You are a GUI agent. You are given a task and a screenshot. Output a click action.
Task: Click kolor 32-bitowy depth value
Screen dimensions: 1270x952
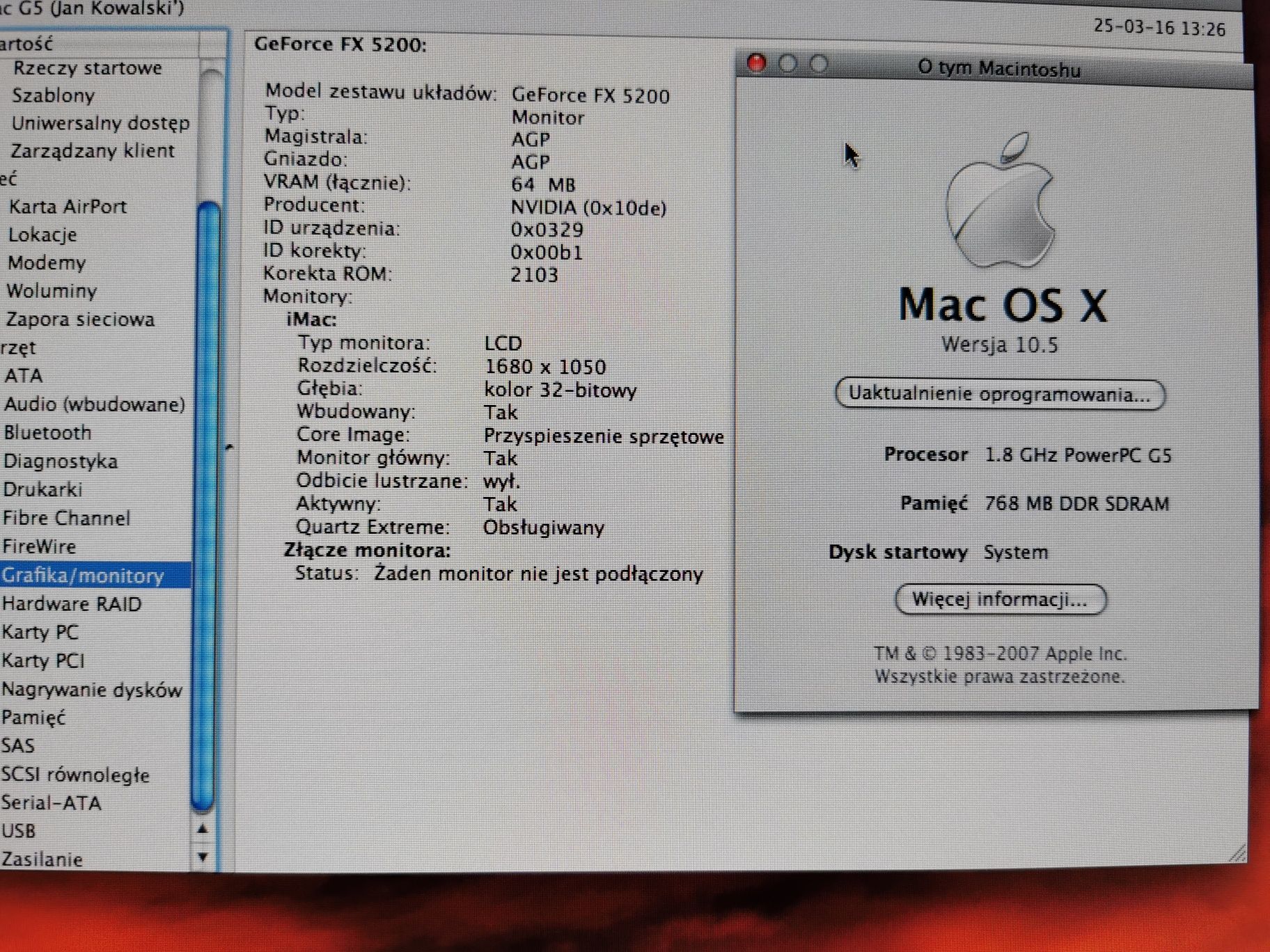coord(560,390)
